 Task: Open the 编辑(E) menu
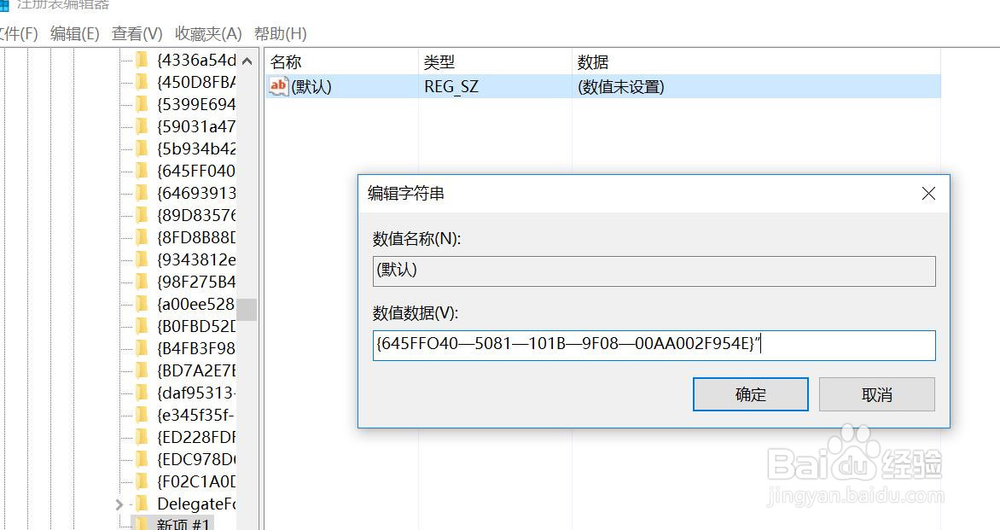click(75, 33)
